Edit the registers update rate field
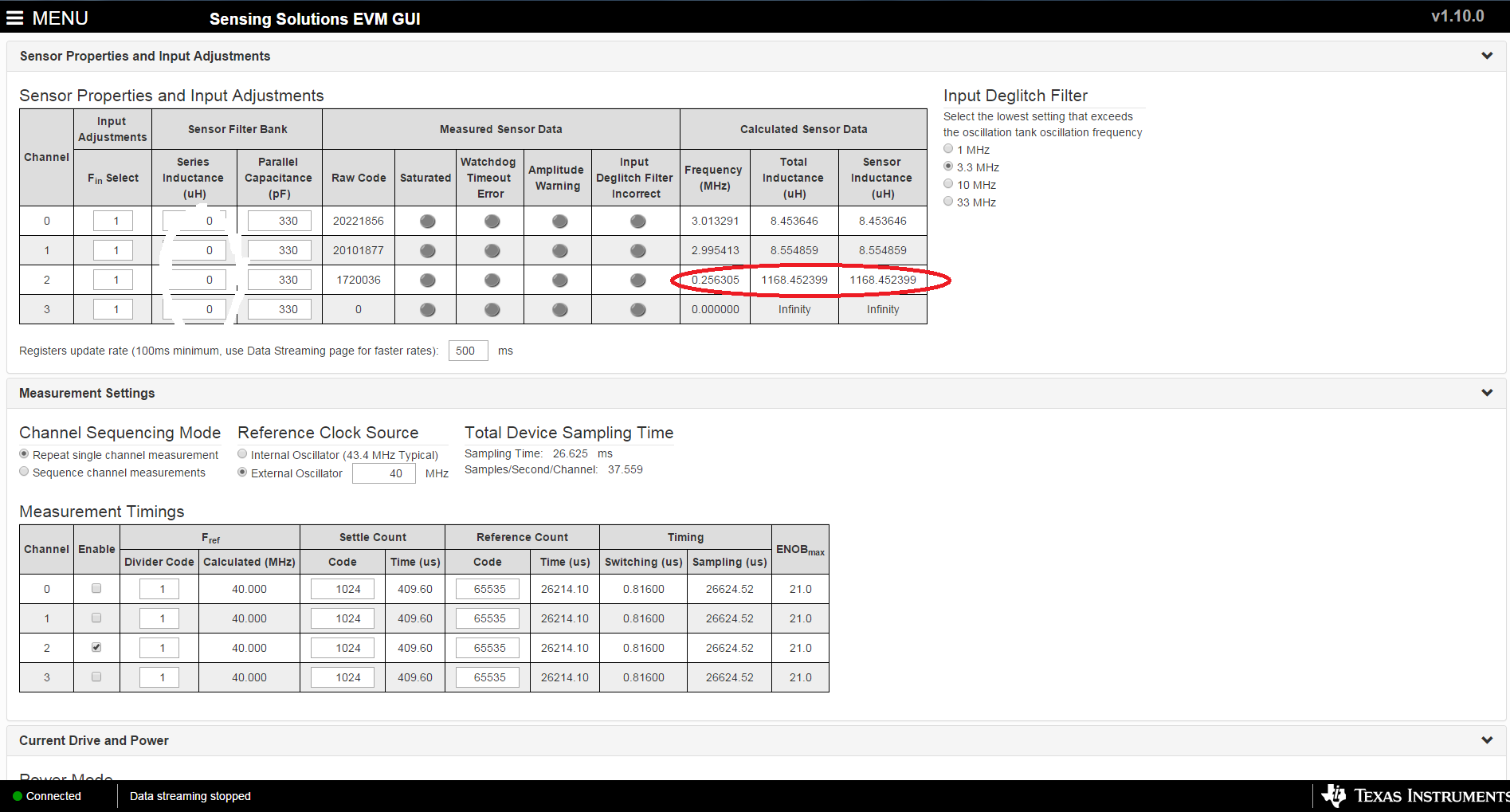This screenshot has height=812, width=1510. point(469,351)
